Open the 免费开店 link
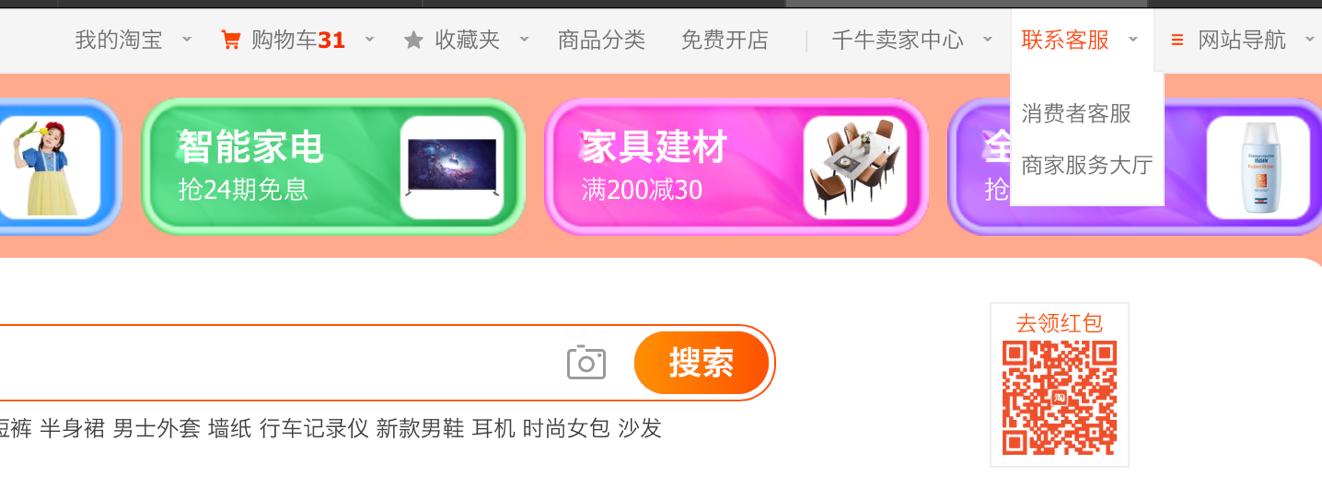This screenshot has width=1322, height=488. [725, 40]
